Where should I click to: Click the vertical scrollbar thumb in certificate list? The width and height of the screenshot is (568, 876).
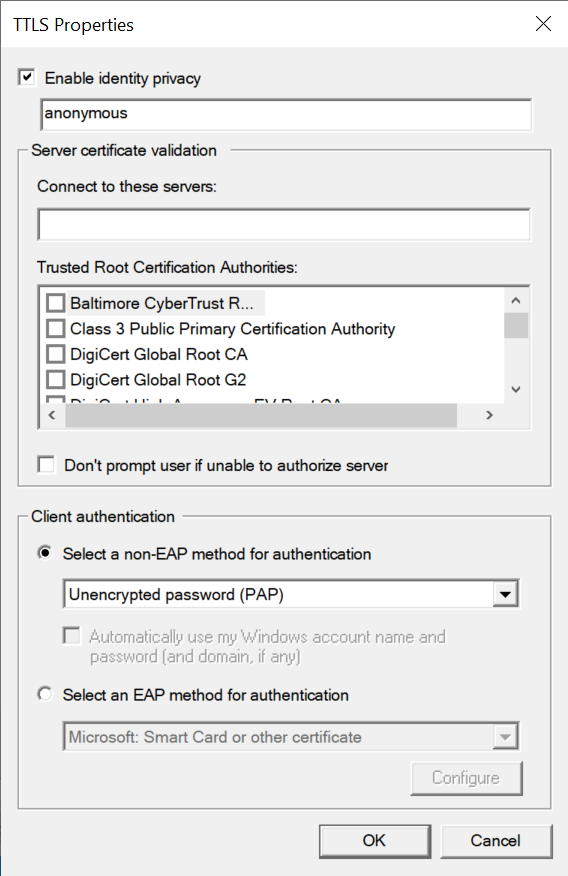pos(516,326)
